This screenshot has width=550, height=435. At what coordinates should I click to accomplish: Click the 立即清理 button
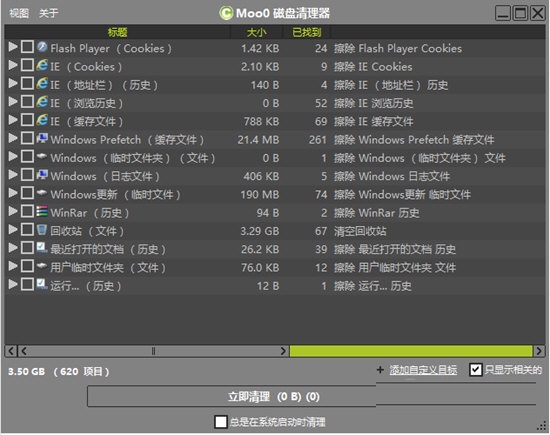pos(232,396)
